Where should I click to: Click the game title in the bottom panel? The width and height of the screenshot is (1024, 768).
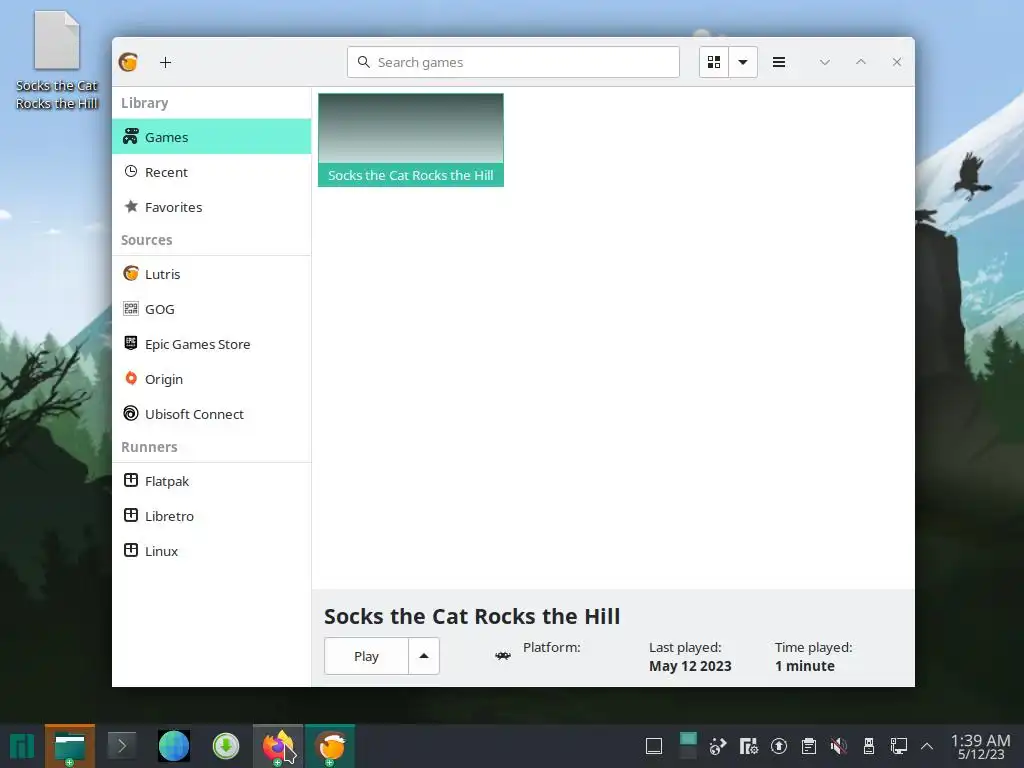tap(472, 616)
